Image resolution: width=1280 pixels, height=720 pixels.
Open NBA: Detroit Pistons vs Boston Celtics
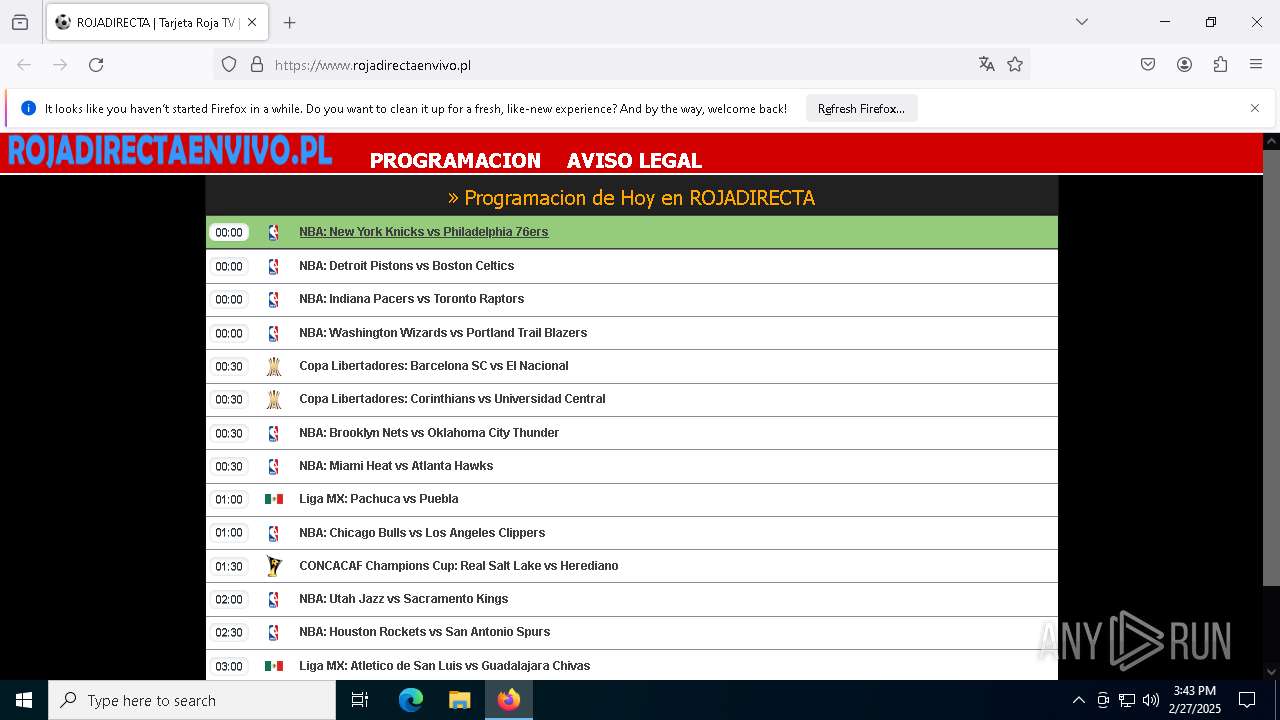(x=406, y=266)
